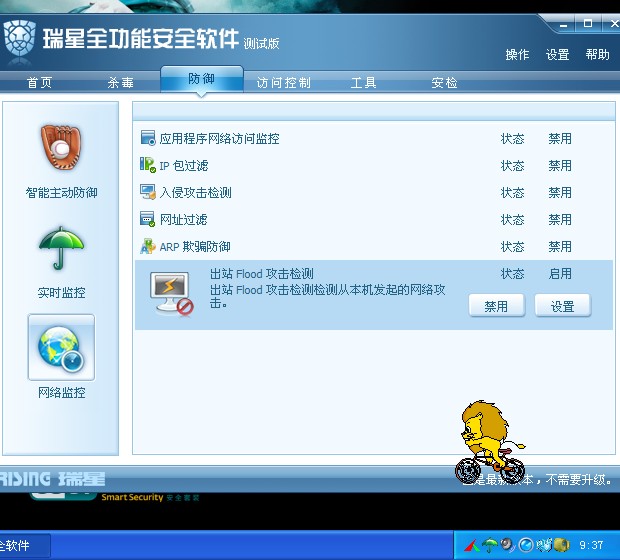Screen dimensions: 620x560
Task: Click the 出站 Flood monitor icon
Action: click(172, 293)
